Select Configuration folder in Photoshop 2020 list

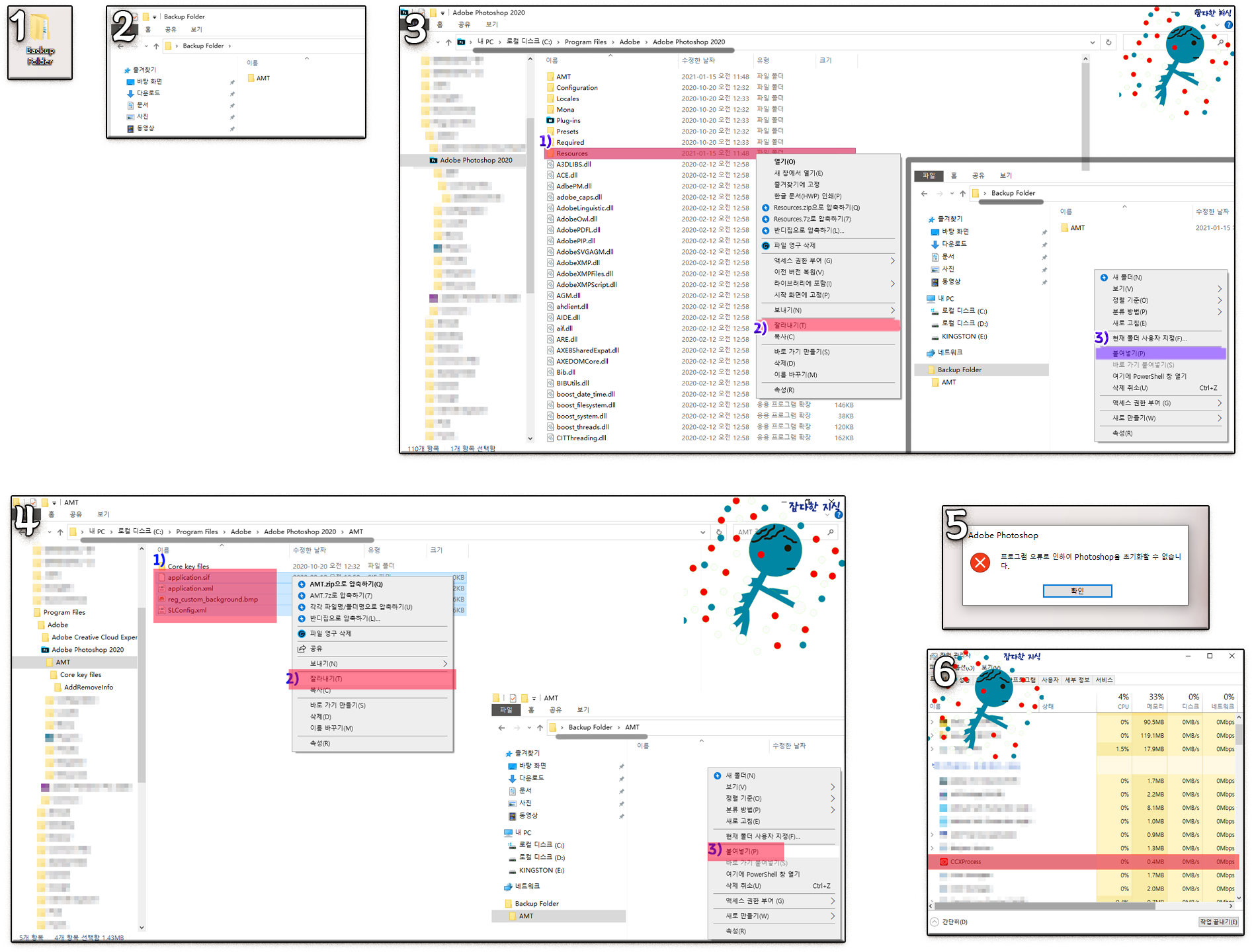(x=577, y=88)
